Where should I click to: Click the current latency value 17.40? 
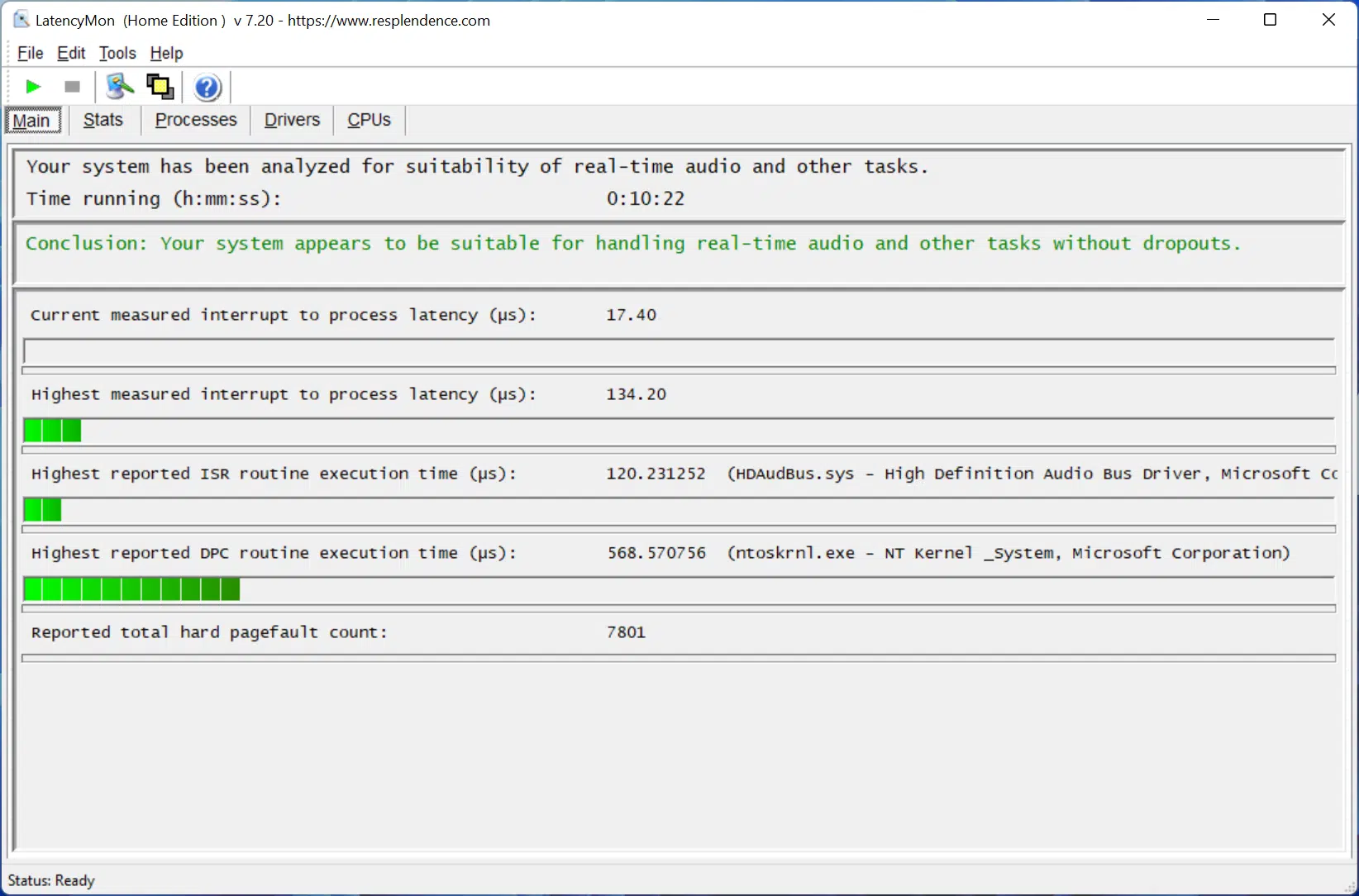[631, 315]
